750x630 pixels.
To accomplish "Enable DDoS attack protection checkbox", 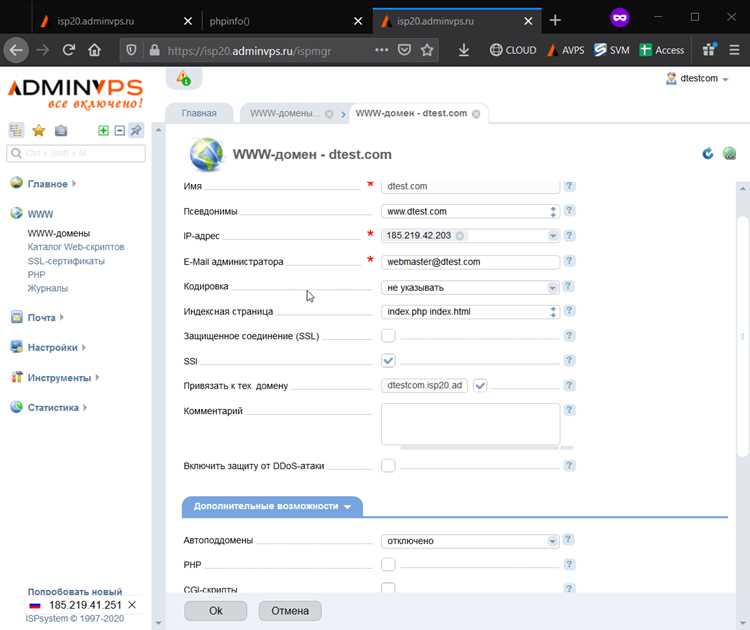I will coord(388,465).
